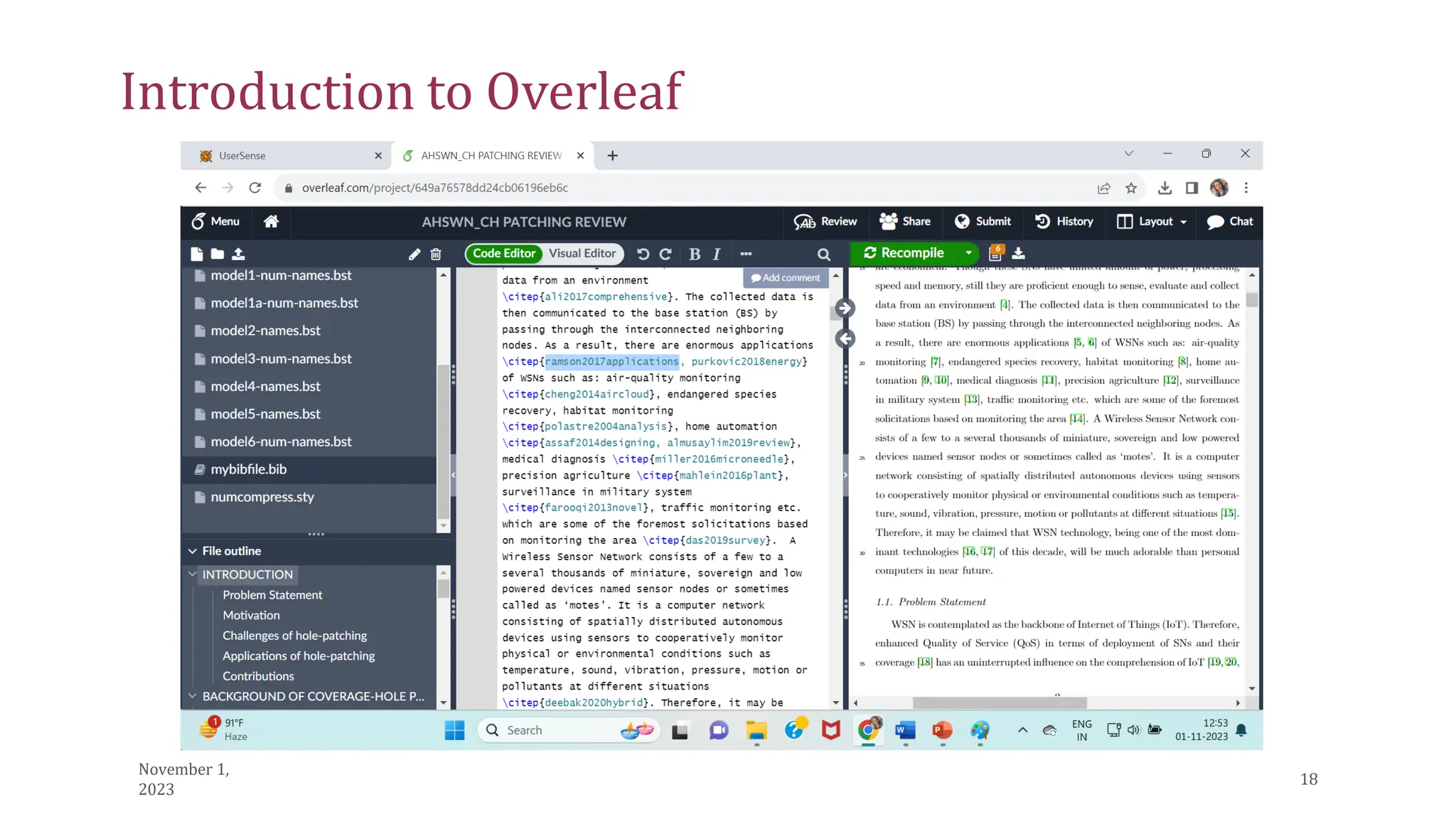Recompile the document
This screenshot has width=1456, height=819.
pos(904,253)
